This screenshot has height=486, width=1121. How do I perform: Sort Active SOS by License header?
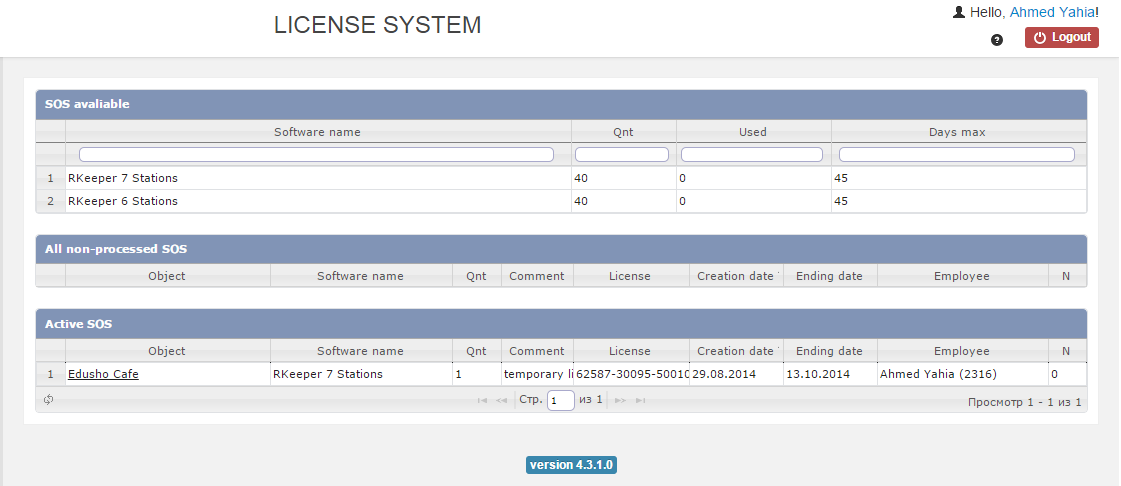(x=630, y=351)
